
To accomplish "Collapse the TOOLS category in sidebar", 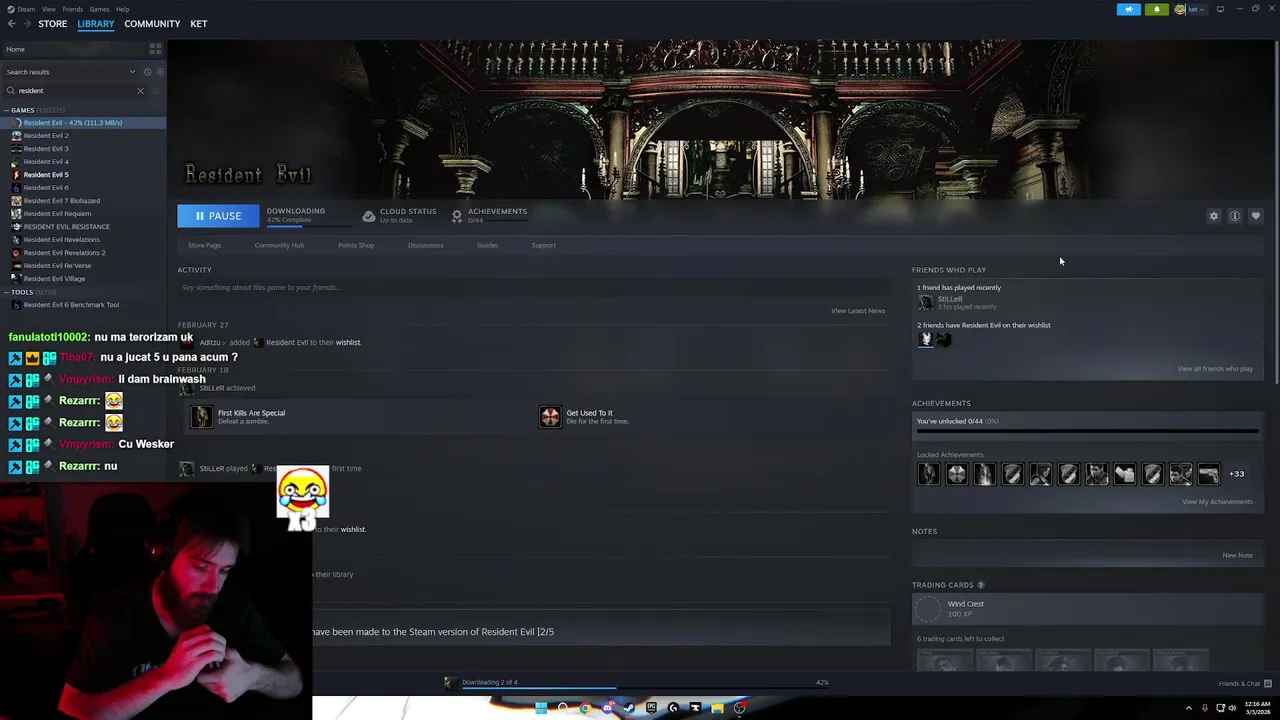I will [x=7, y=292].
